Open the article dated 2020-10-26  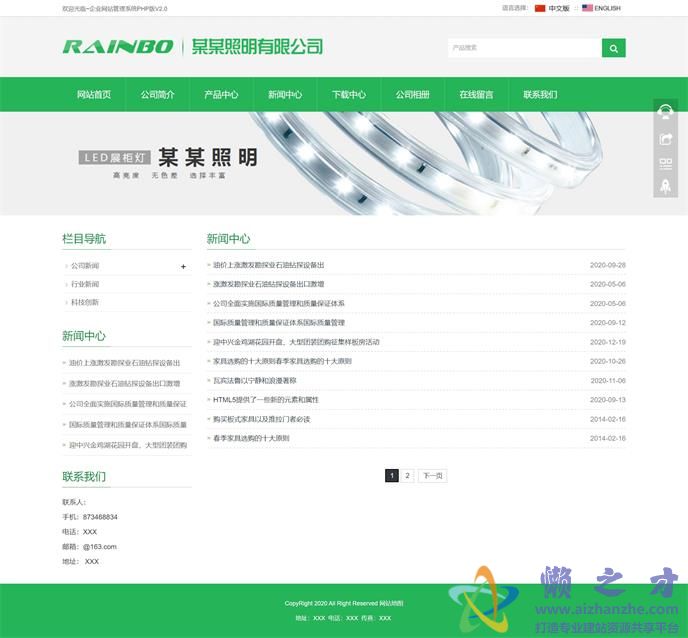[282, 362]
